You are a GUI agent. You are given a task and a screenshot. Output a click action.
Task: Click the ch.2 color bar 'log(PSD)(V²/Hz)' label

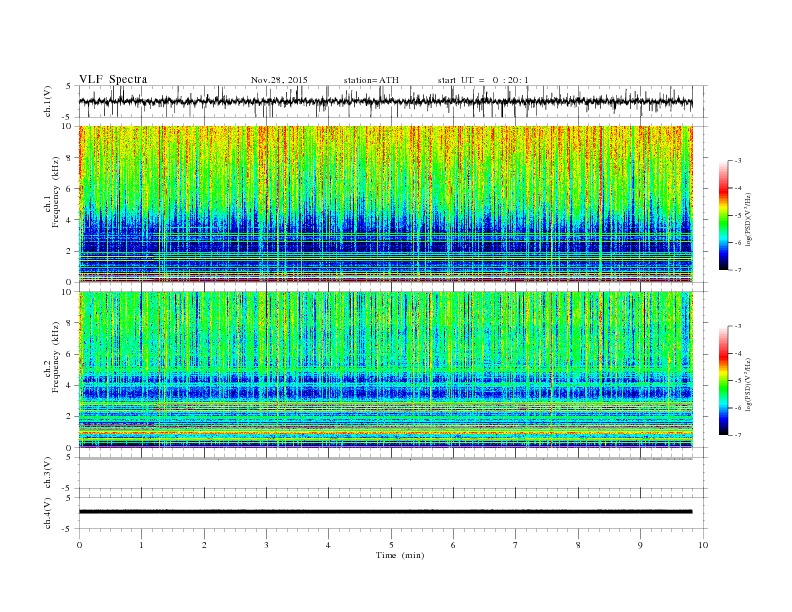(749, 384)
